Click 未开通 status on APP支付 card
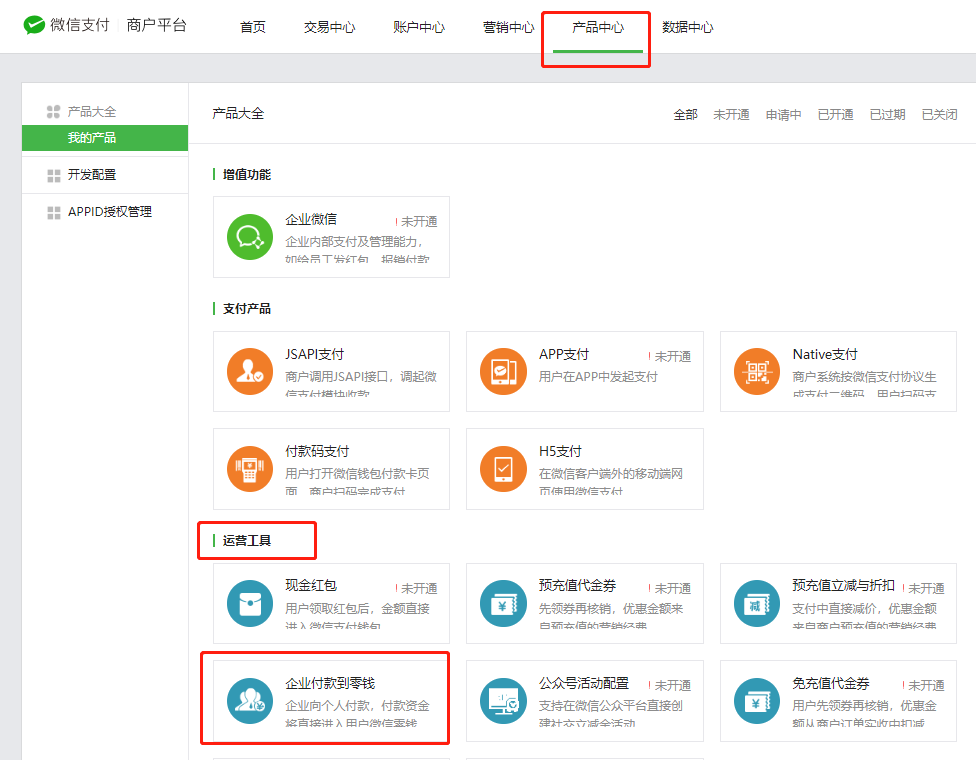976x760 pixels. pyautogui.click(x=672, y=357)
